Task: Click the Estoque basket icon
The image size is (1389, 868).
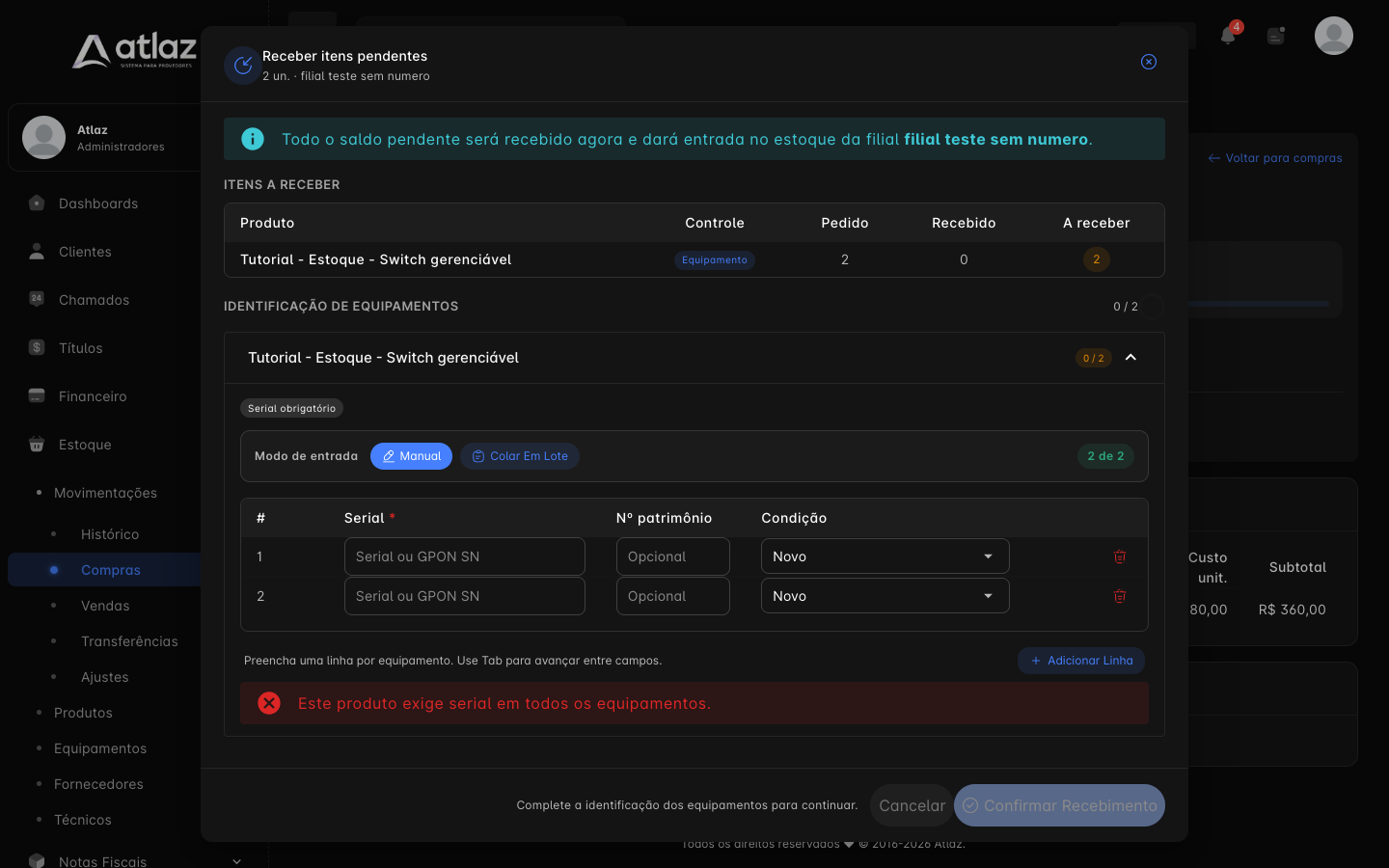Action: coord(37,444)
